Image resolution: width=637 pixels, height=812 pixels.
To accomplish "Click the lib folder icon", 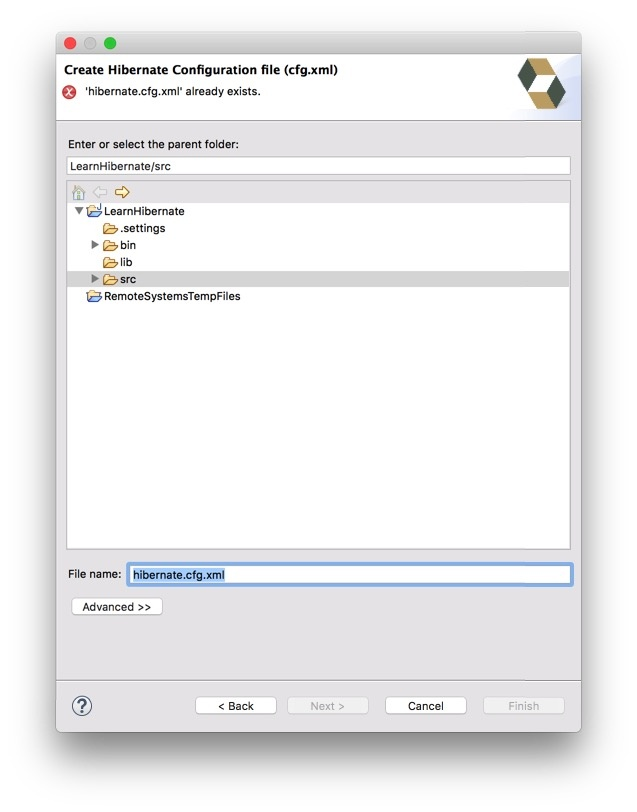I will (110, 263).
